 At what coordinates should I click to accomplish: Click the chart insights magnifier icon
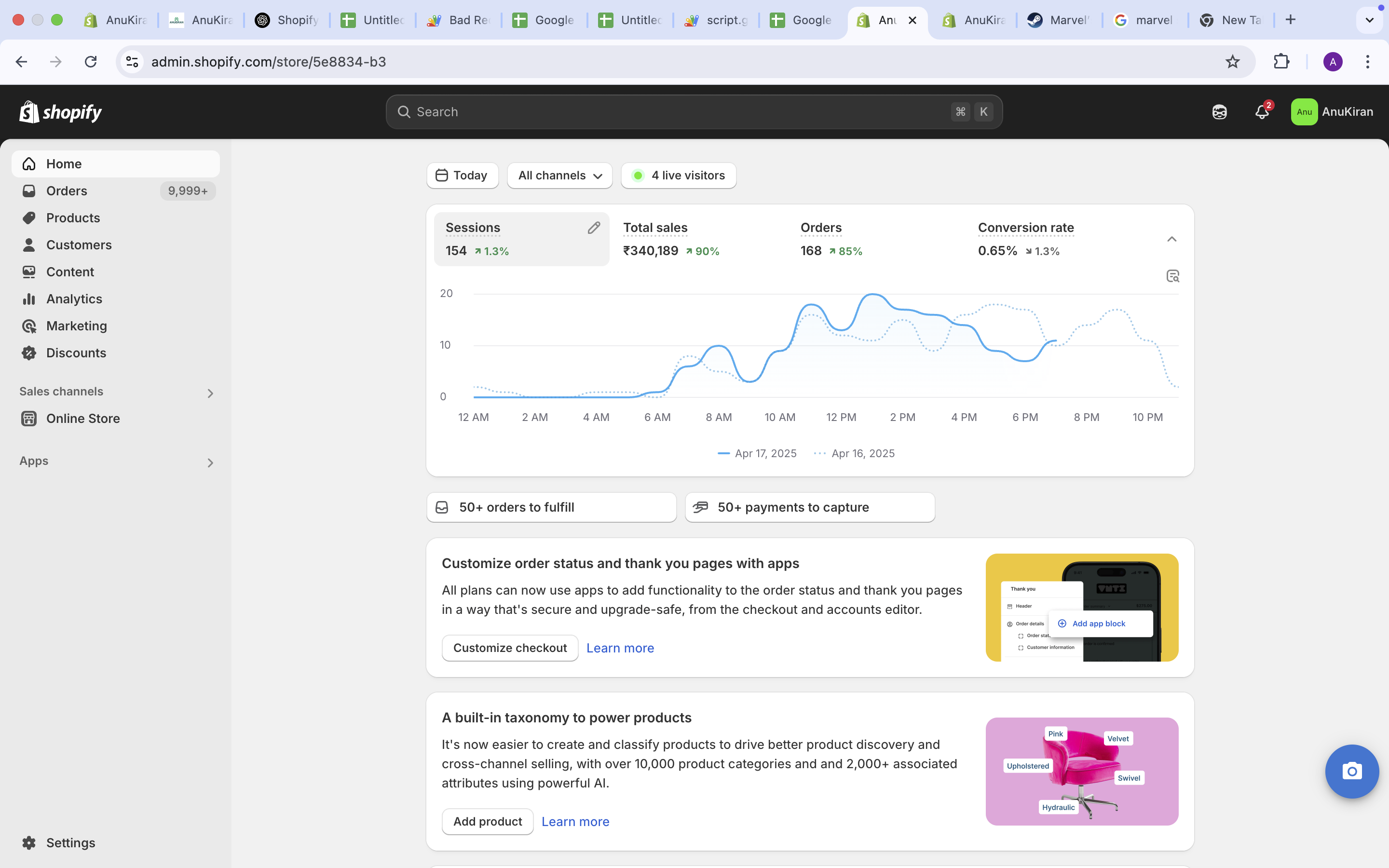coord(1172,275)
